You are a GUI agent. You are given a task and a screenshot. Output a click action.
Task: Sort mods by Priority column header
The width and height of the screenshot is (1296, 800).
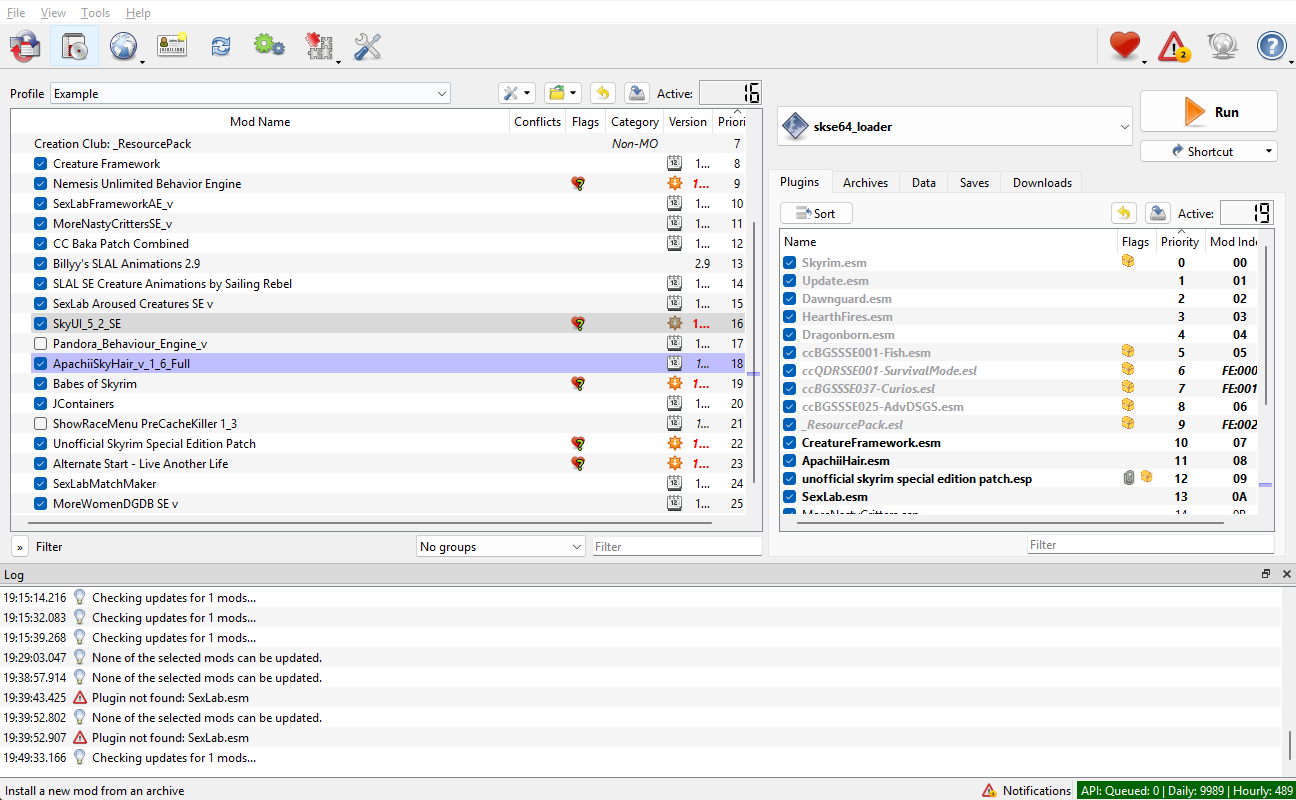click(729, 122)
